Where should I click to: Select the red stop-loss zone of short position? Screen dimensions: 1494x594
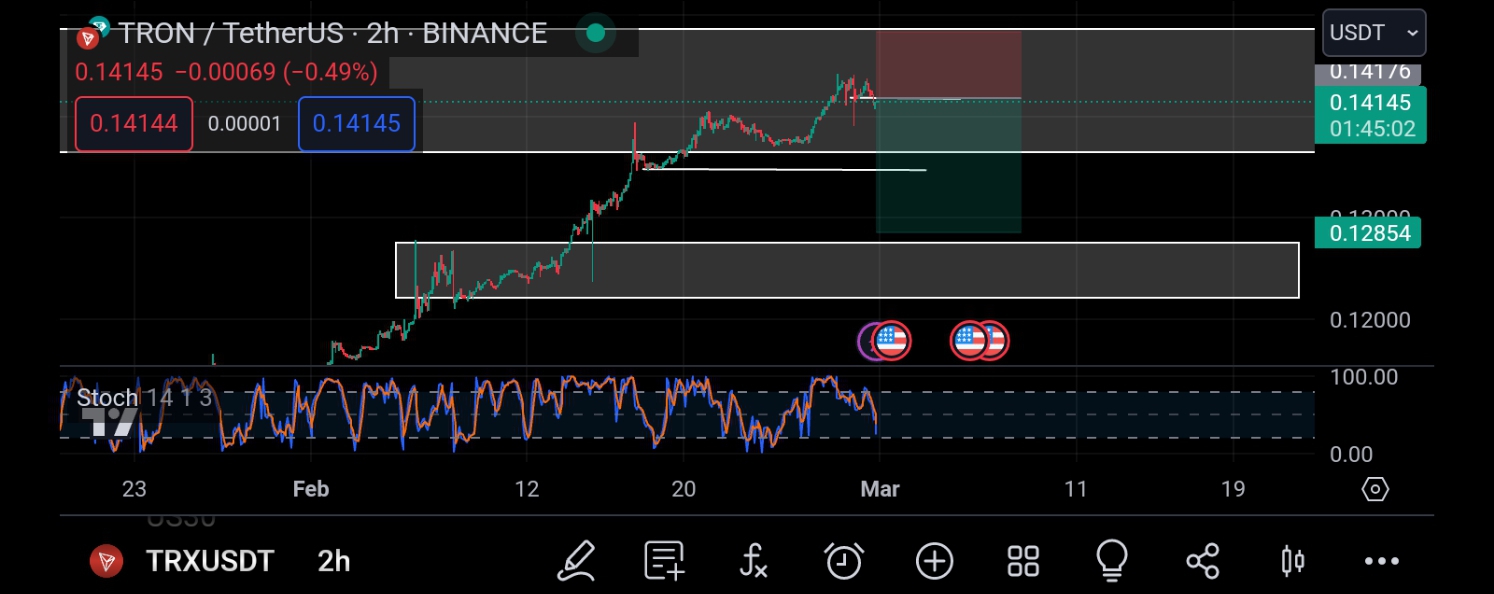click(x=948, y=64)
